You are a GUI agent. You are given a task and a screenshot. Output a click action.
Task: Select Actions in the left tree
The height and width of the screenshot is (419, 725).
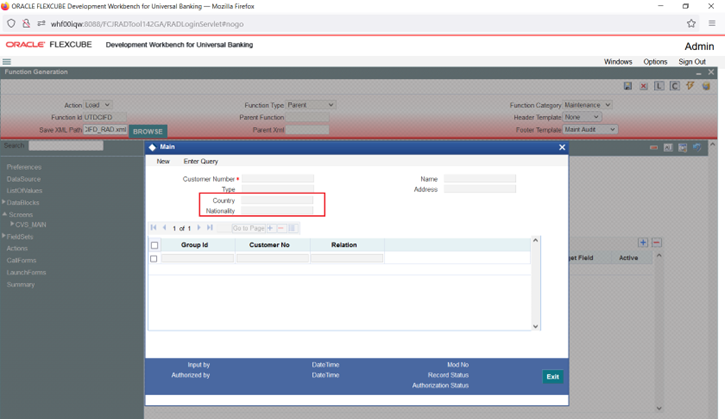(x=17, y=248)
